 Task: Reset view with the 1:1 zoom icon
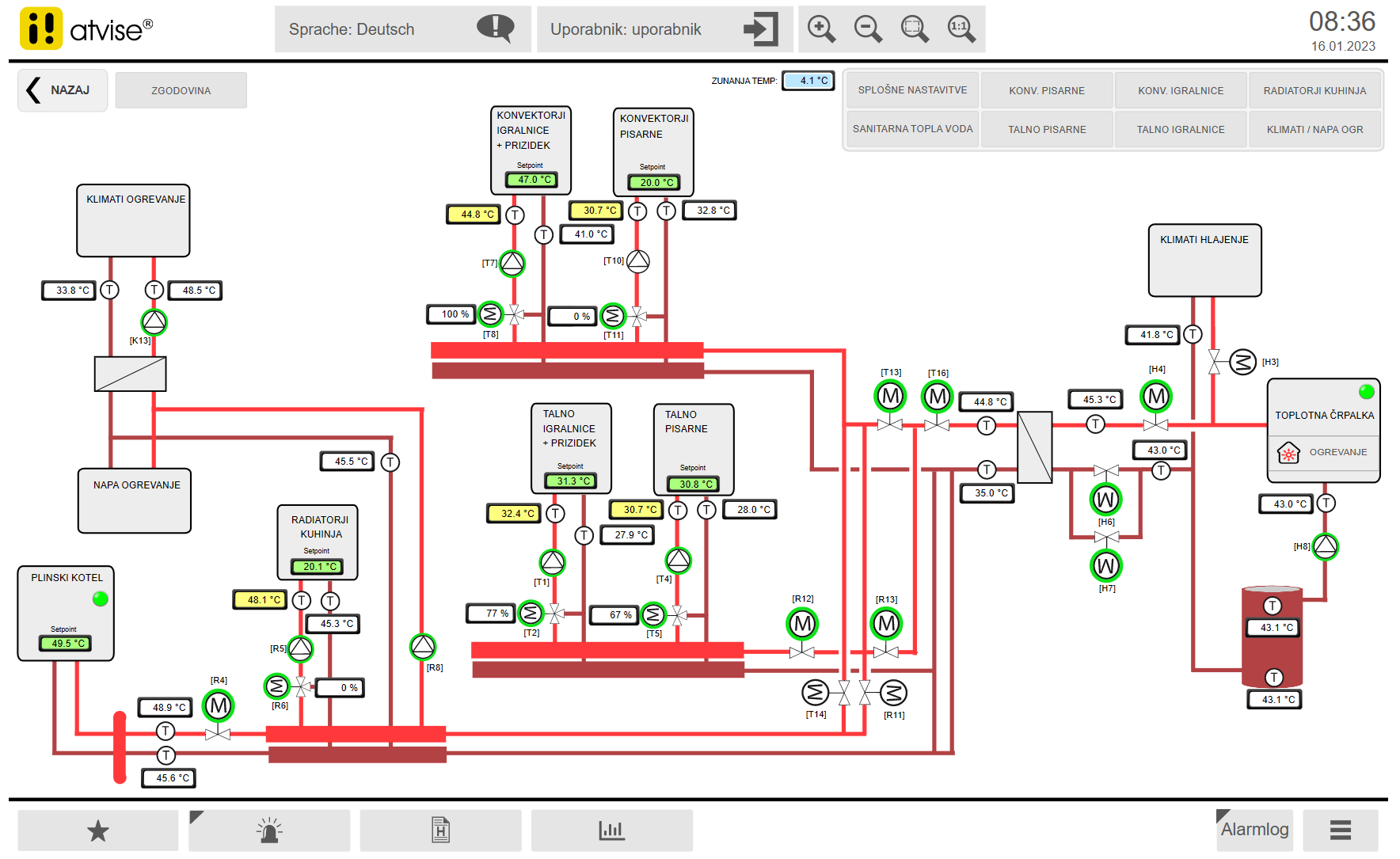click(x=960, y=29)
